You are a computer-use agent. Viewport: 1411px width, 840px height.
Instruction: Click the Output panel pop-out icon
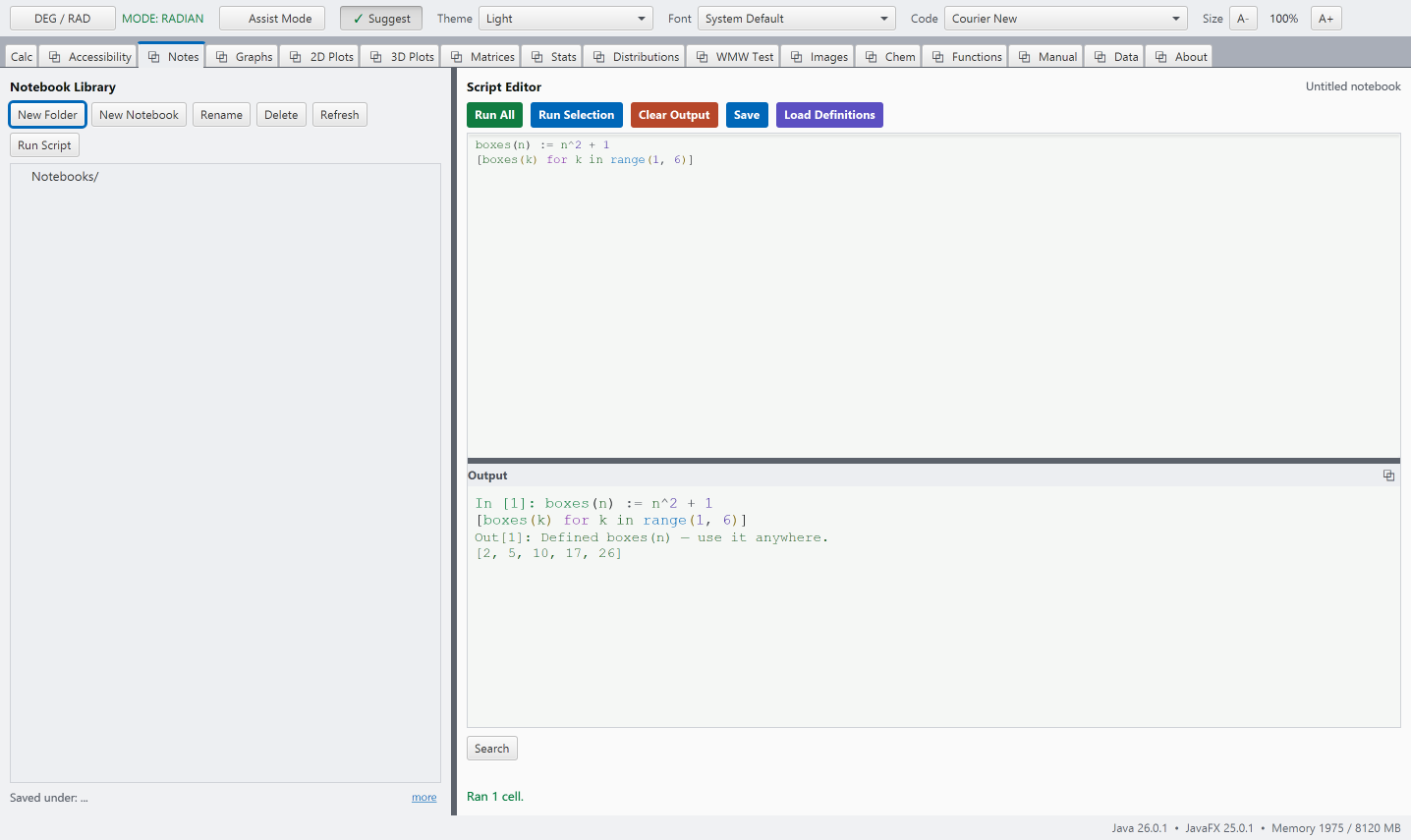click(1389, 476)
